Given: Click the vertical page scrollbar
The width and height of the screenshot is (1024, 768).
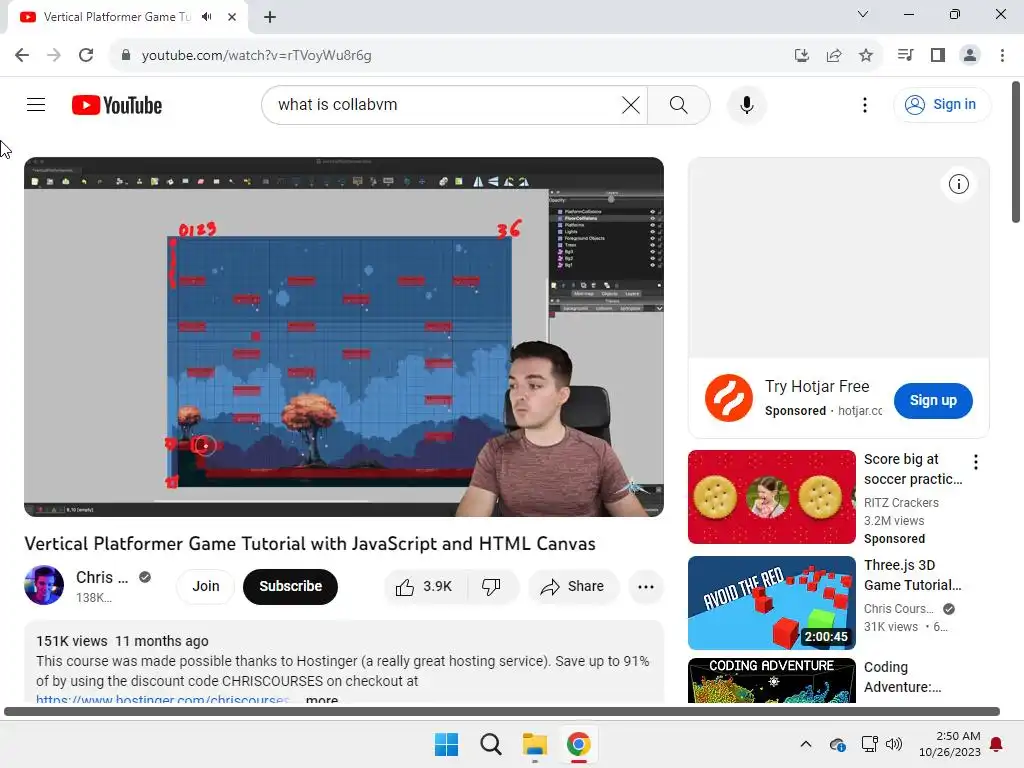Looking at the screenshot, I should point(1016,152).
